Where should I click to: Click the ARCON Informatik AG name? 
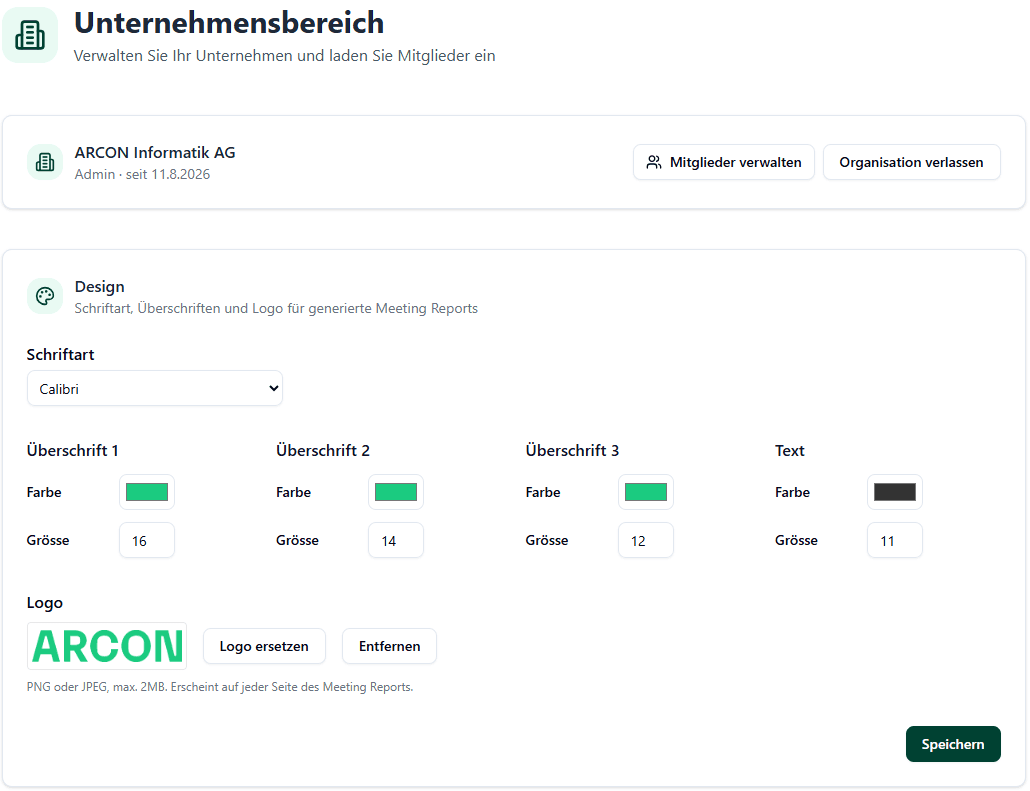click(x=155, y=152)
